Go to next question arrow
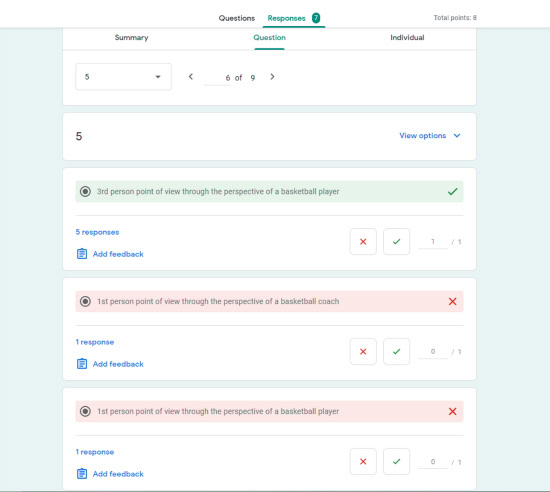 272,76
